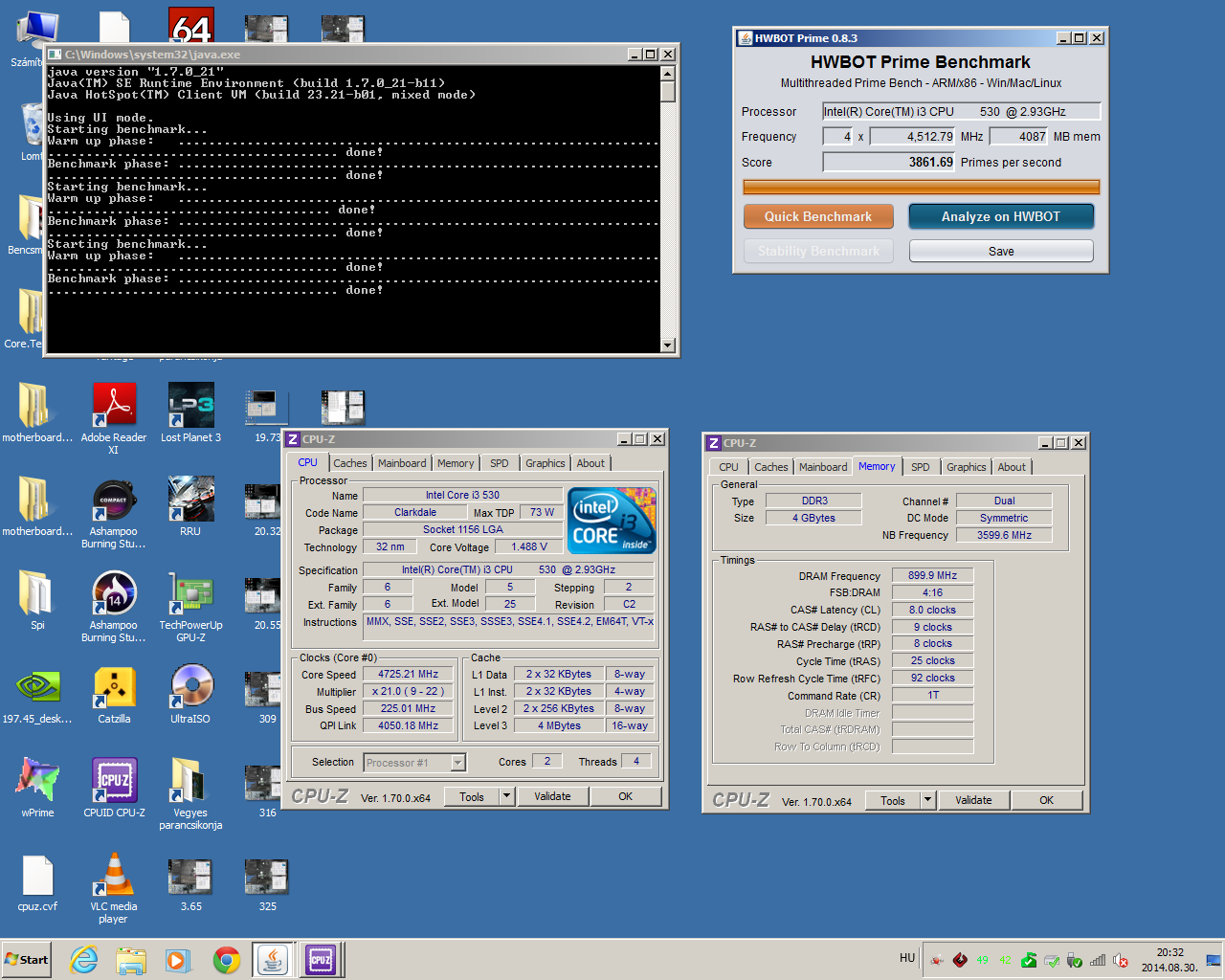This screenshot has height=980, width=1225.
Task: Launch Windows Media Player from the taskbar
Action: (178, 960)
